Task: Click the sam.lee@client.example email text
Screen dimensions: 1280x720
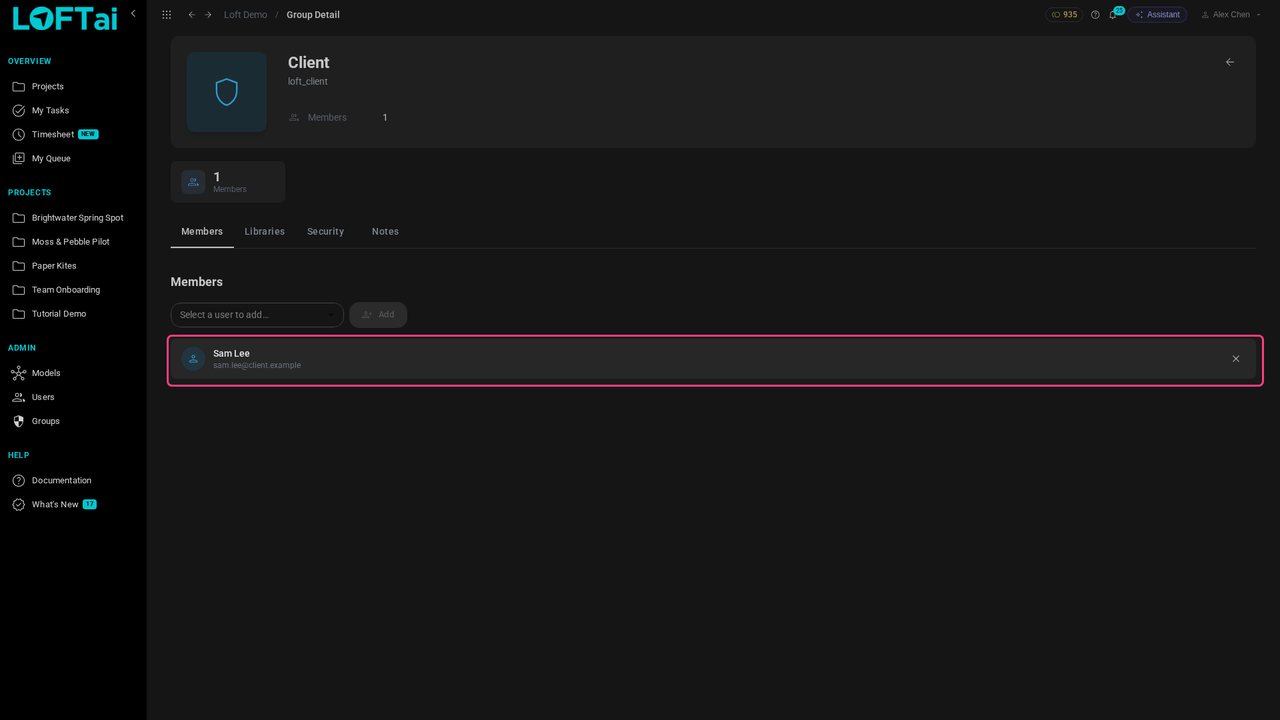Action: tap(257, 366)
